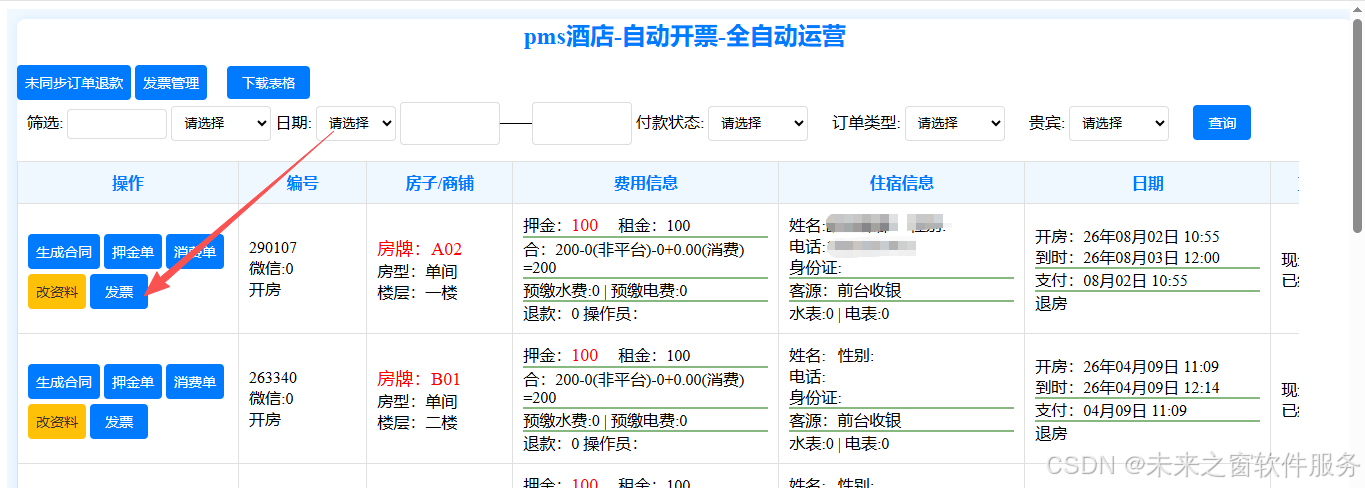
Task: Click the 下载表格 download button
Action: click(268, 83)
